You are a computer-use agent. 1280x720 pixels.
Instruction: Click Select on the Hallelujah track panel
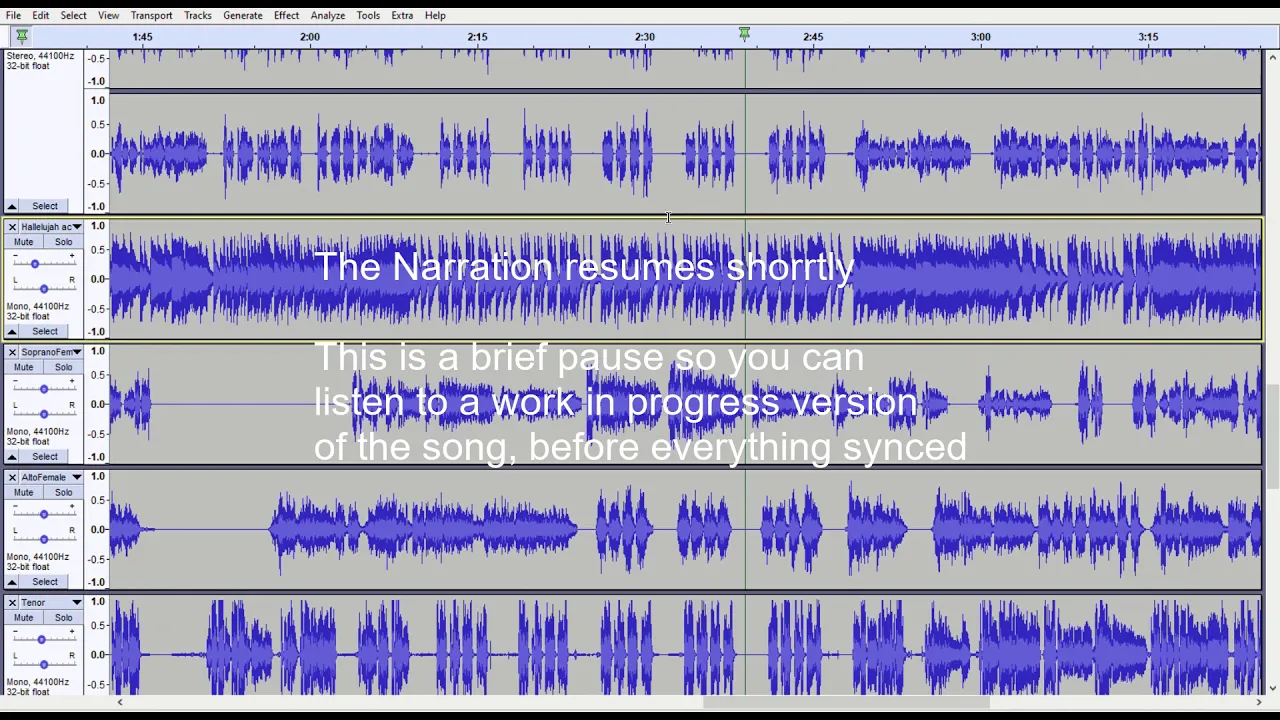point(45,331)
